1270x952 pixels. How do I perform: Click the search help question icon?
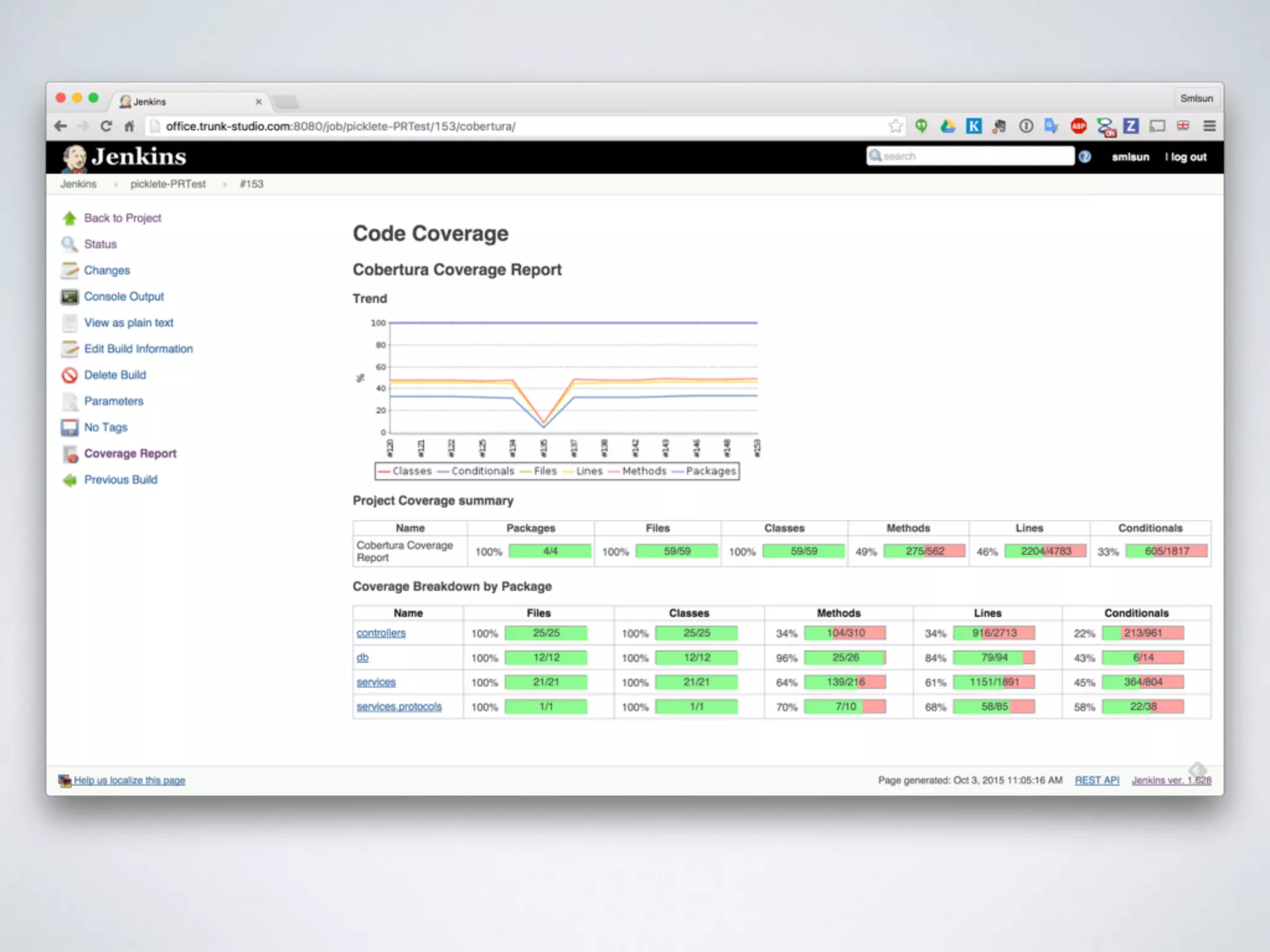[x=1085, y=157]
